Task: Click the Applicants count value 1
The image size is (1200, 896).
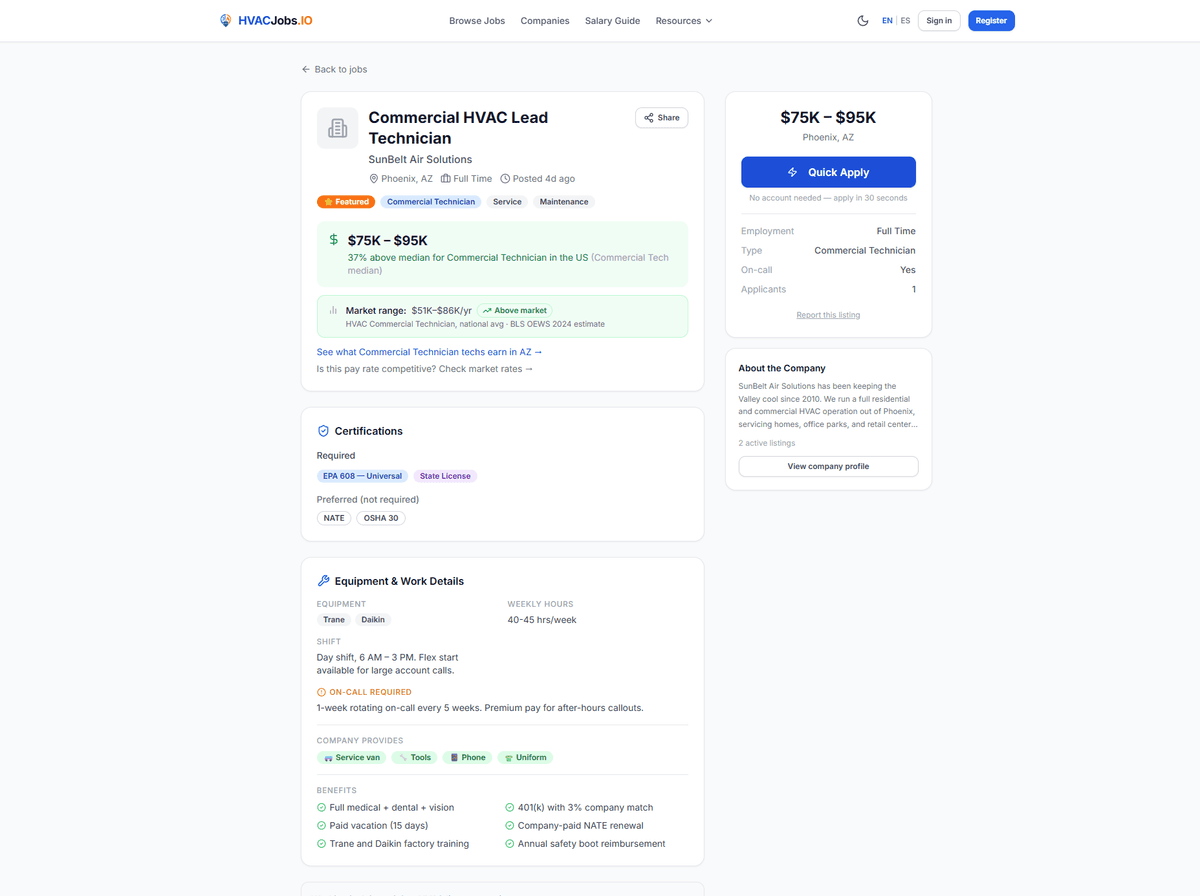Action: click(x=913, y=290)
